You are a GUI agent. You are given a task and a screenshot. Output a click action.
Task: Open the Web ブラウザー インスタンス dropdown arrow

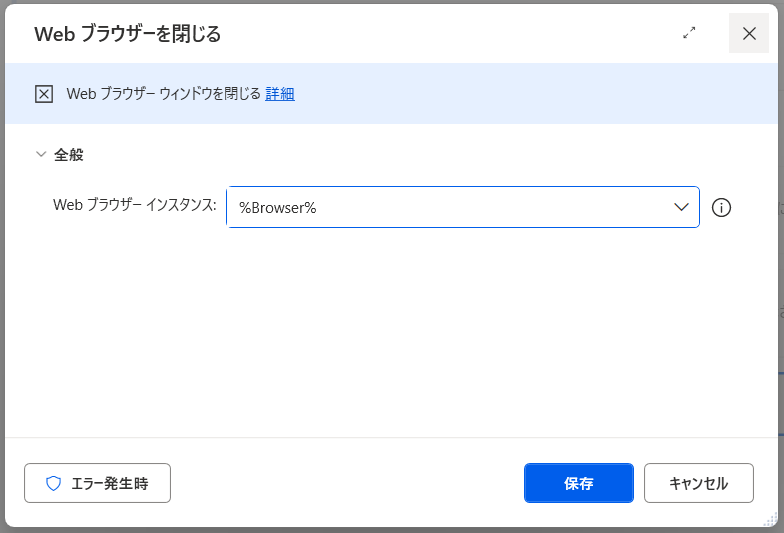pyautogui.click(x=681, y=207)
